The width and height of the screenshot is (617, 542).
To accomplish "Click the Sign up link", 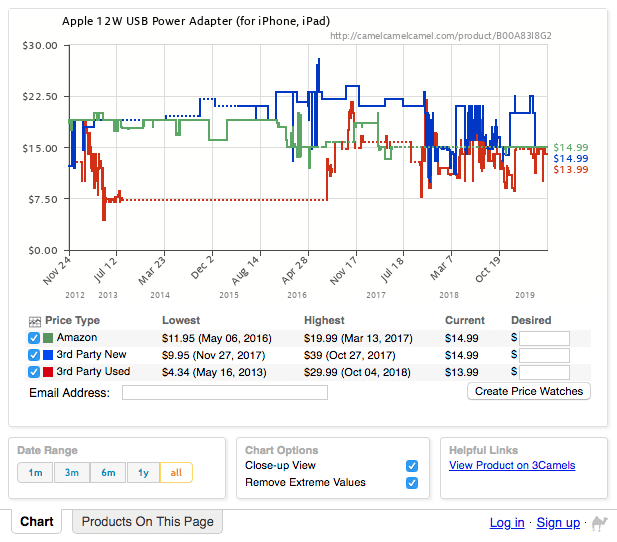I will pyautogui.click(x=558, y=523).
